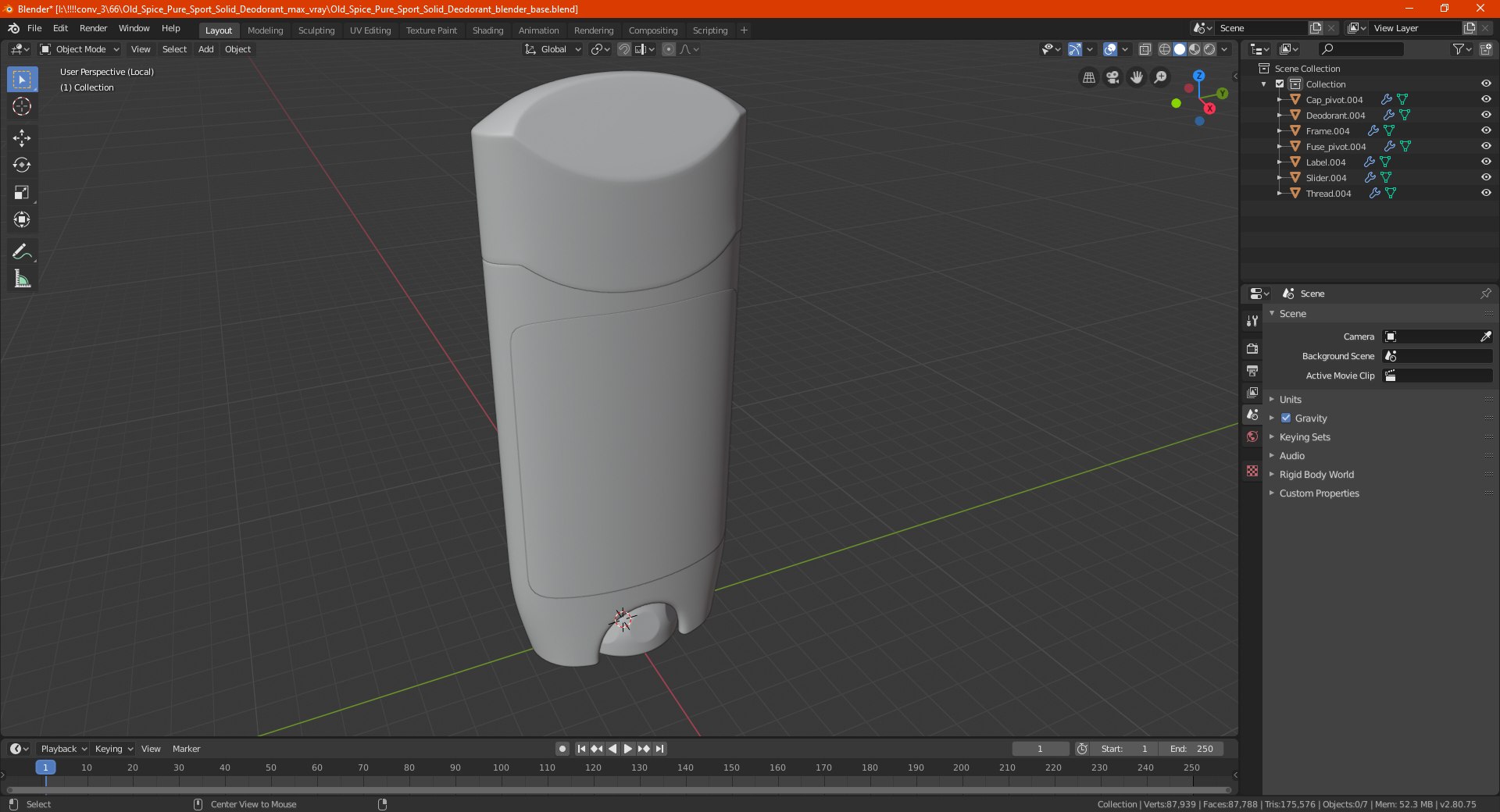Screen dimensions: 1500x812
Task: Hide Deodorant.004 with its eye icon
Action: tap(1486, 115)
